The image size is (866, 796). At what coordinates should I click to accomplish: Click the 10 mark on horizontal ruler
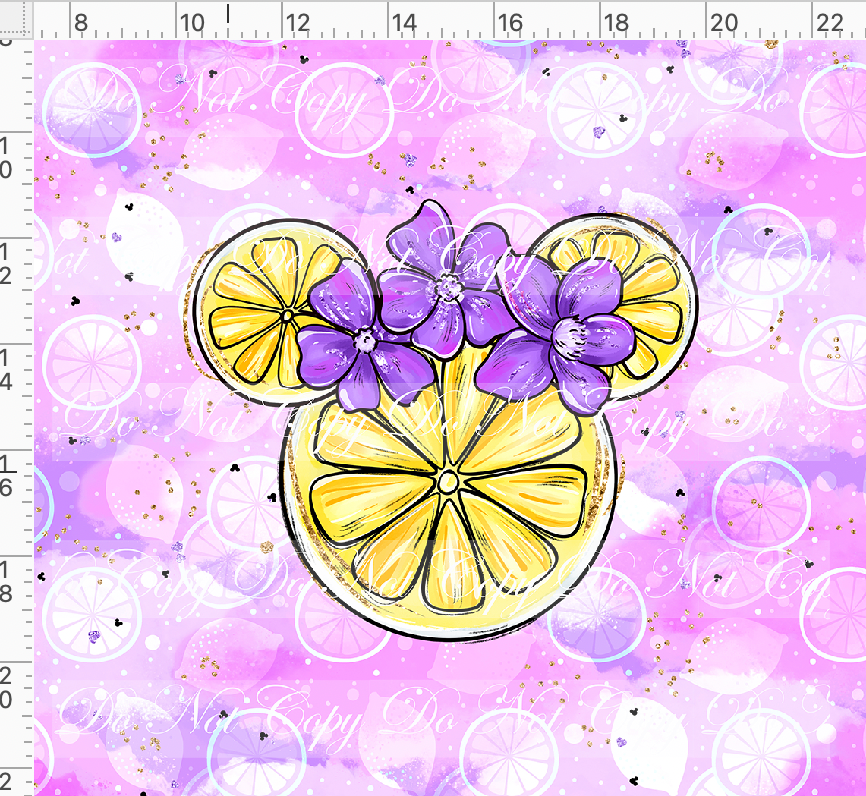[192, 23]
